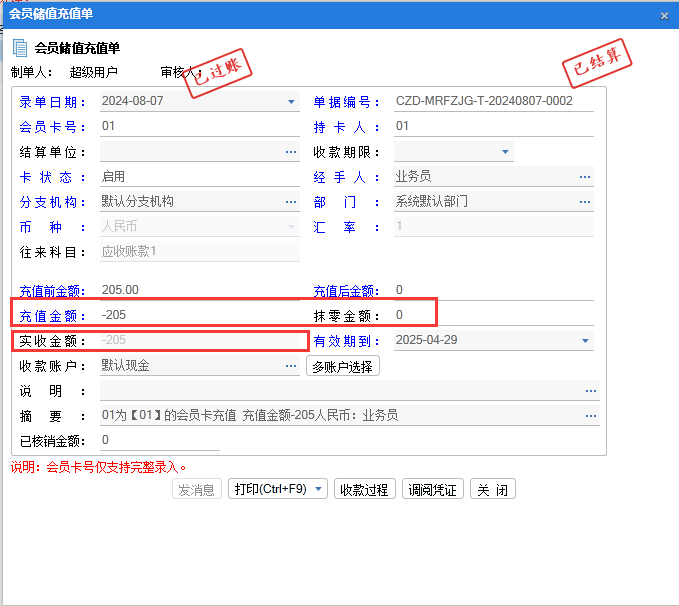679x606 pixels.
Task: Click the 充值金额 field showing -205
Action: tap(200, 315)
